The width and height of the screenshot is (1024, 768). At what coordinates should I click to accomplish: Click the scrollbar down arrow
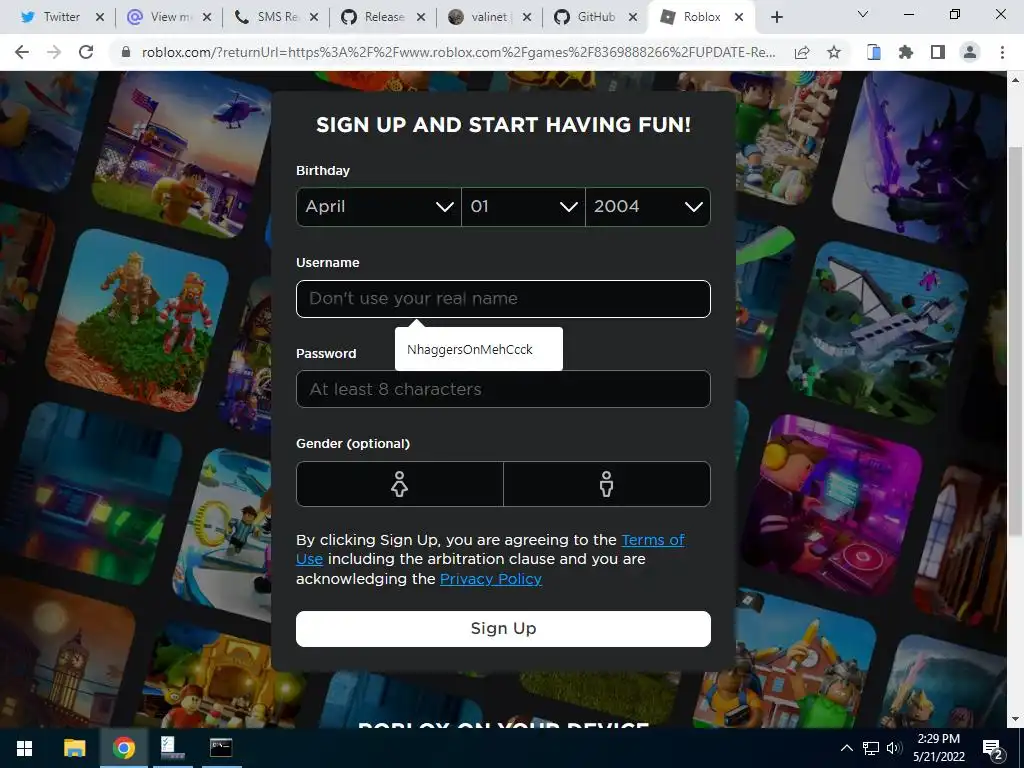(1015, 720)
